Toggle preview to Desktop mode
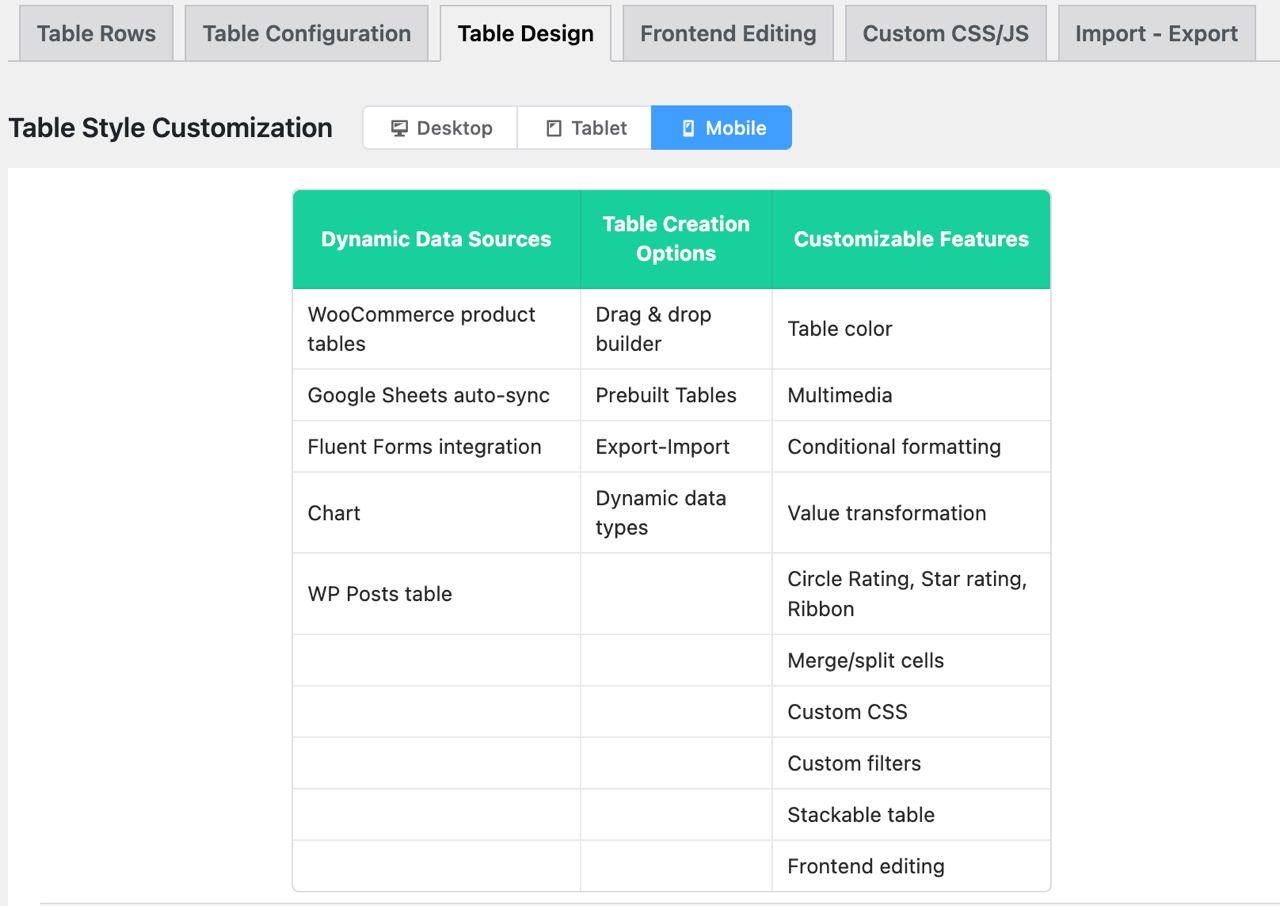Viewport: 1280px width, 906px height. click(440, 127)
